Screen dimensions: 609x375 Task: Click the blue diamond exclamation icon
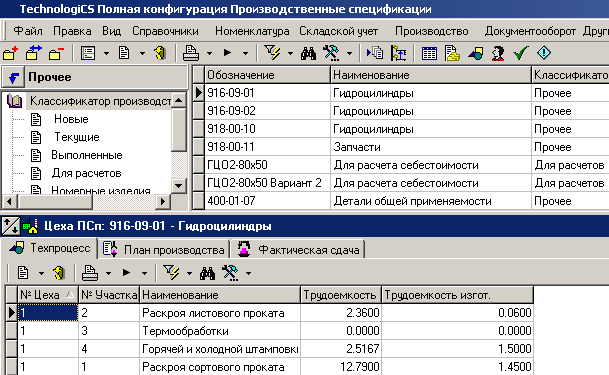[544, 53]
